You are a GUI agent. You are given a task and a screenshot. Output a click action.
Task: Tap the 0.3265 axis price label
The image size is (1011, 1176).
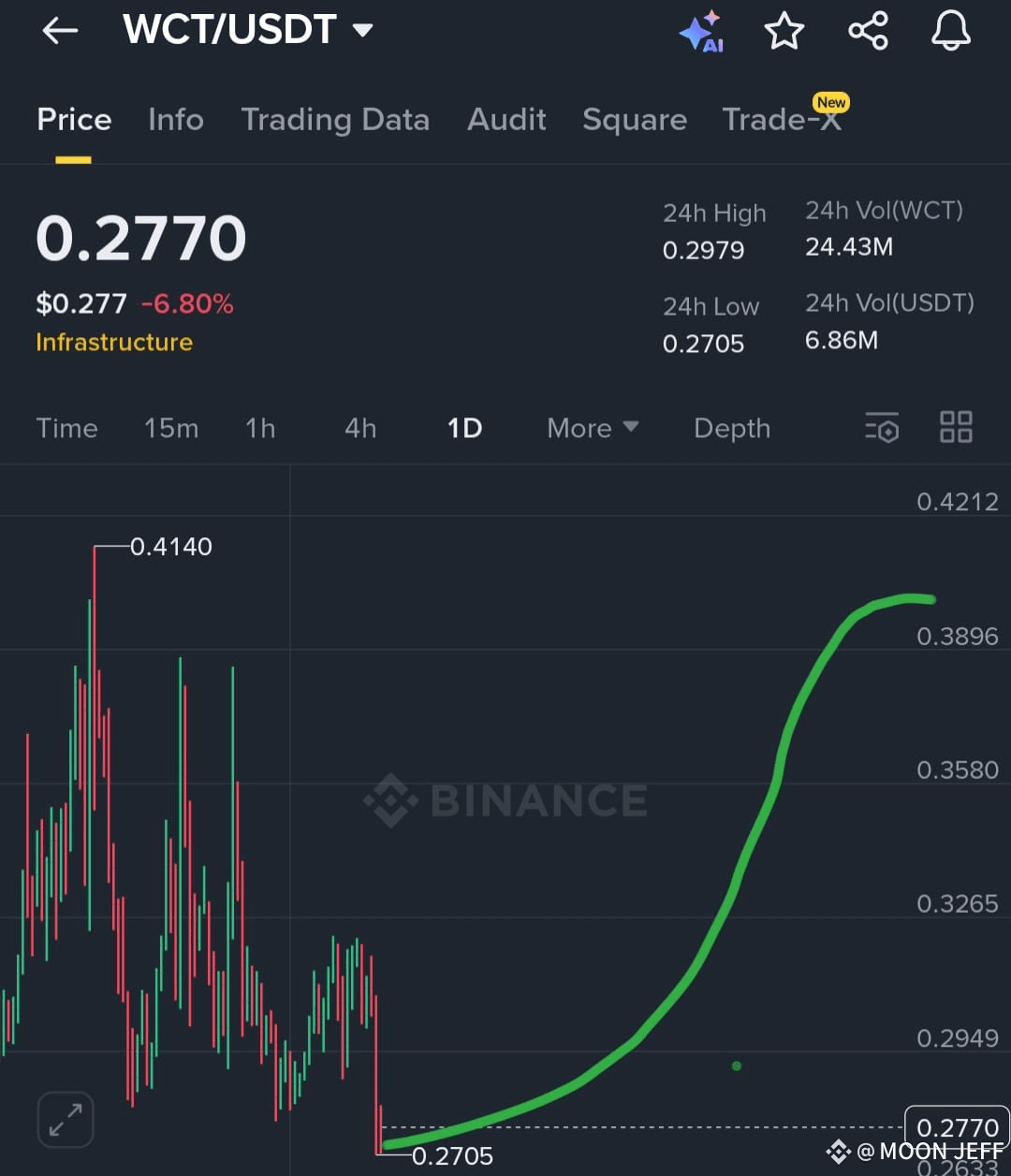[958, 904]
